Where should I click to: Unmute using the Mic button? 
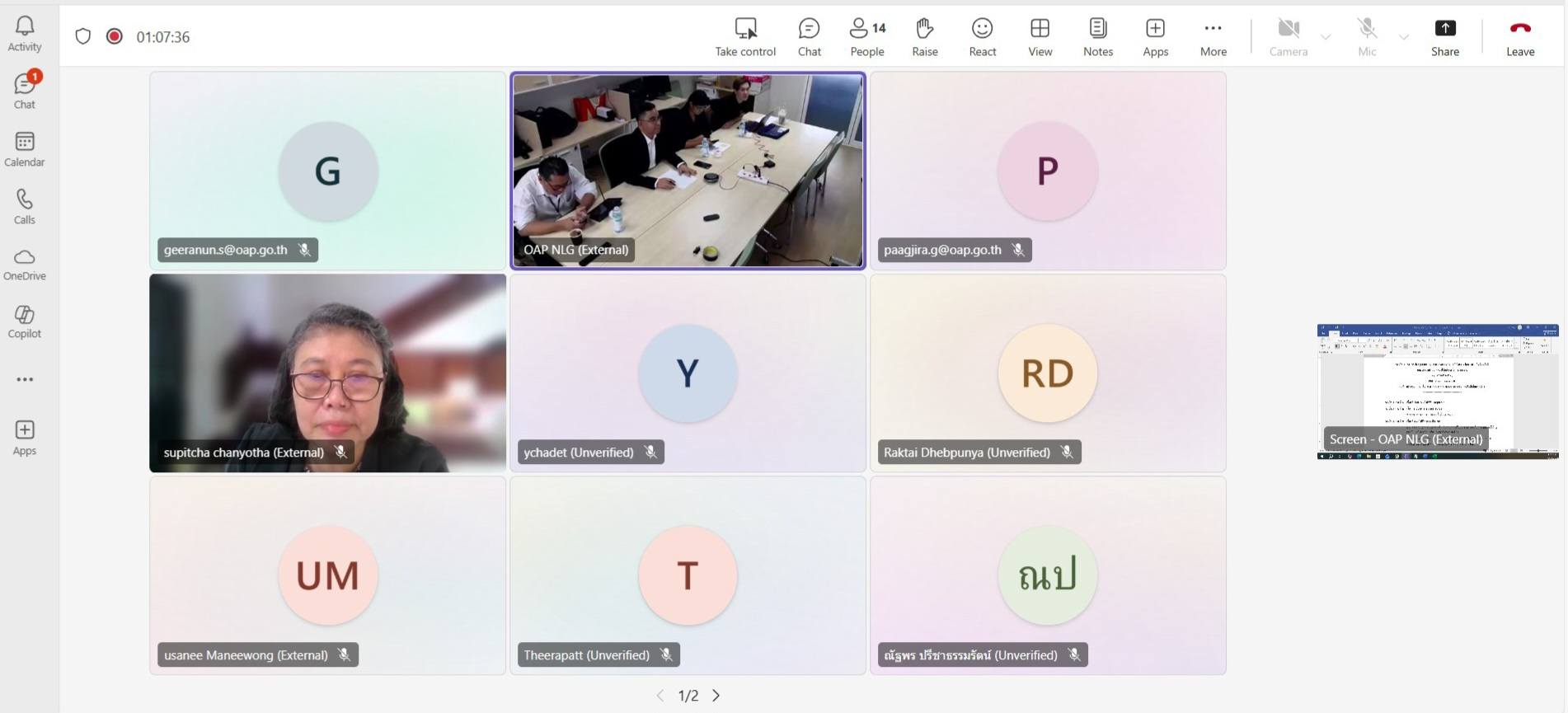[1367, 37]
